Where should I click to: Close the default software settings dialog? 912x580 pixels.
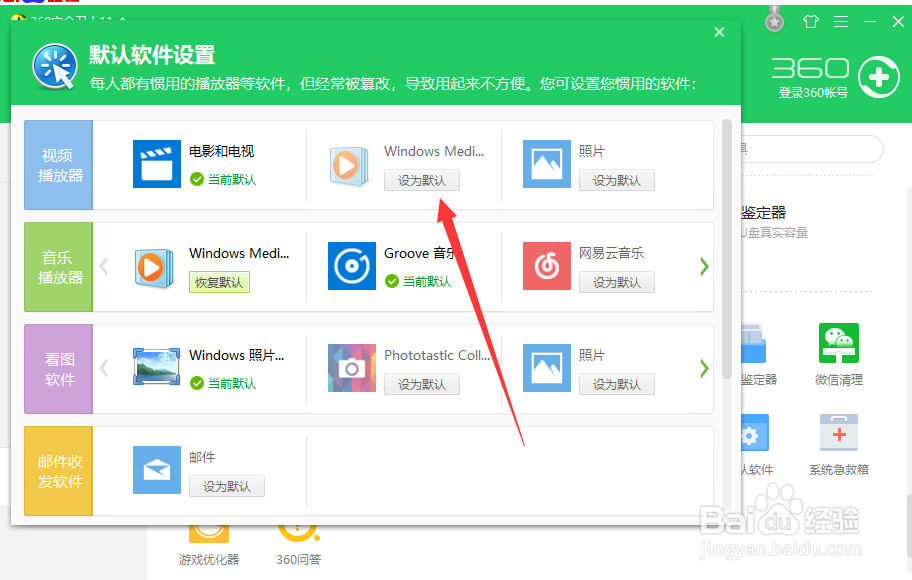click(x=719, y=32)
